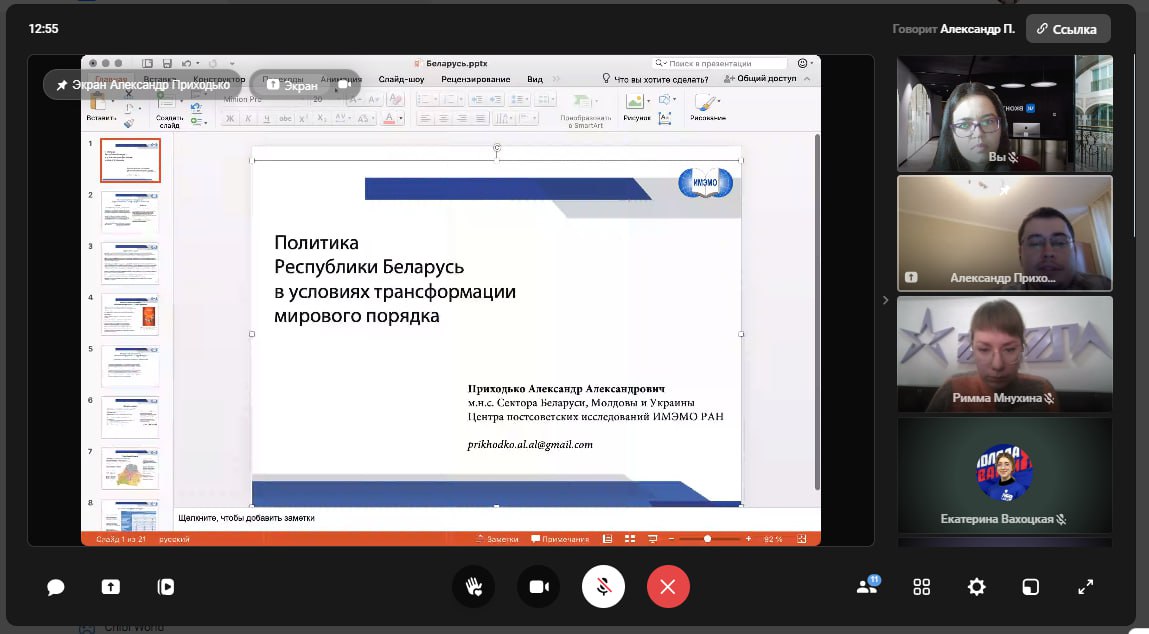
Task: Select Римма Мнухина video tile
Action: tap(1005, 354)
